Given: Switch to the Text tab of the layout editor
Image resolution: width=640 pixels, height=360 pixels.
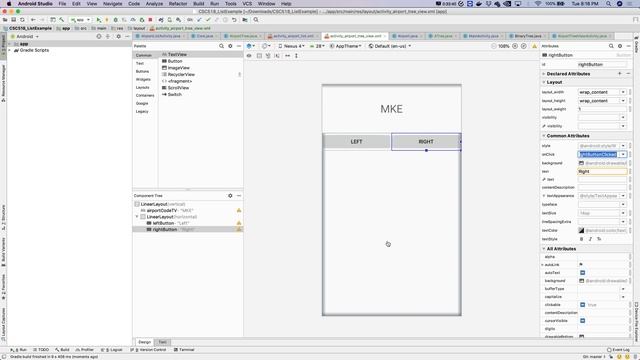Looking at the screenshot, I should coord(162,342).
